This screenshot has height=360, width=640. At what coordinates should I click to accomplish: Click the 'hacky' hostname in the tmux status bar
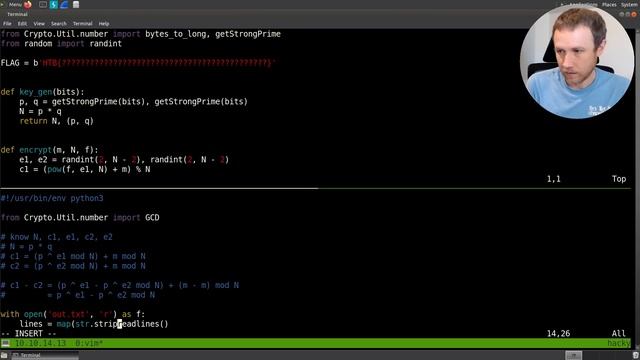click(x=619, y=343)
